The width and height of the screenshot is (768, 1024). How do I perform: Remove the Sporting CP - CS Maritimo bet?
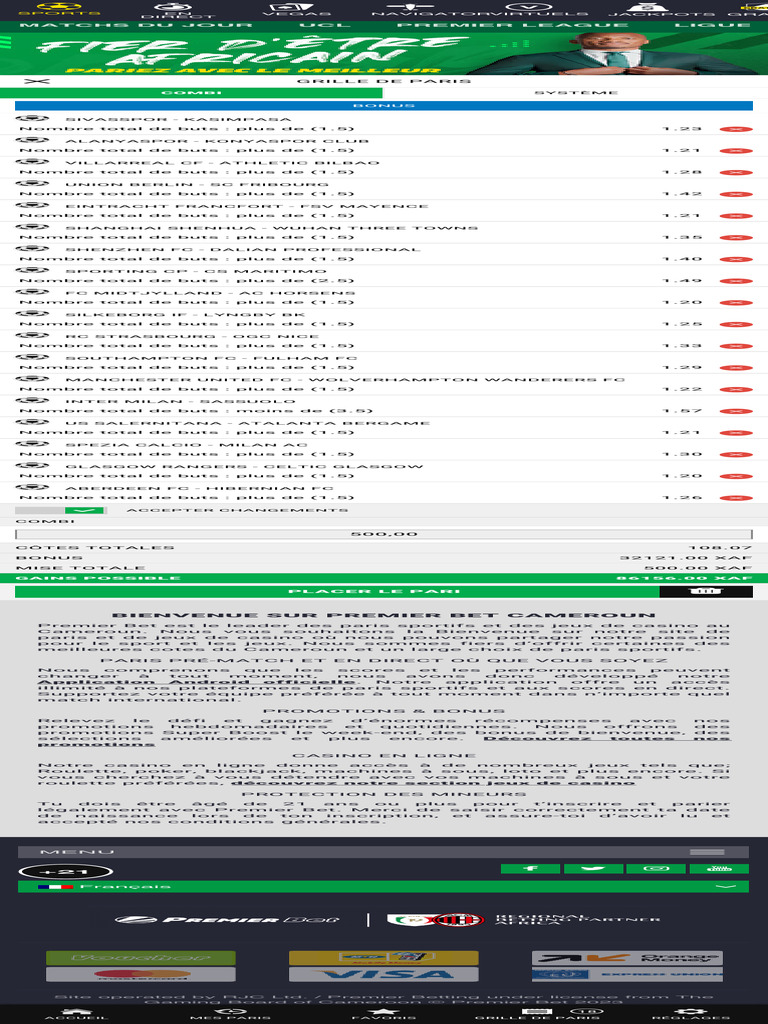pyautogui.click(x=736, y=281)
